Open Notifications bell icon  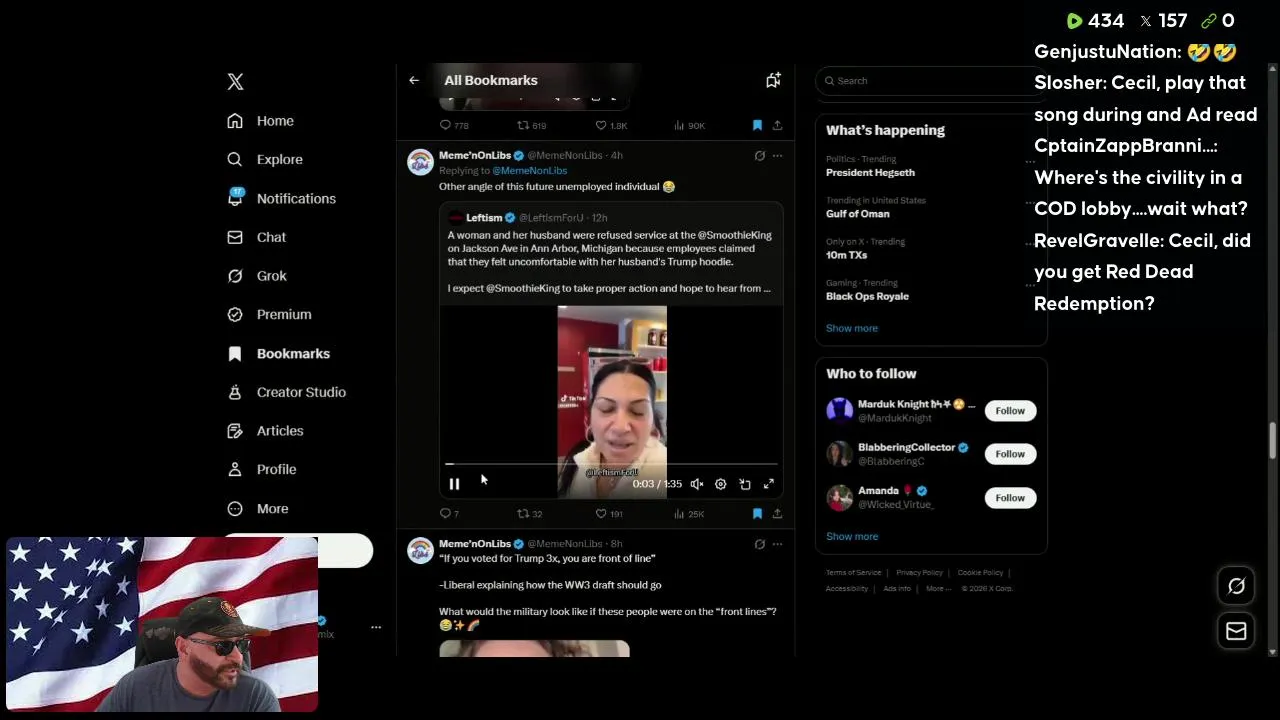click(x=235, y=198)
